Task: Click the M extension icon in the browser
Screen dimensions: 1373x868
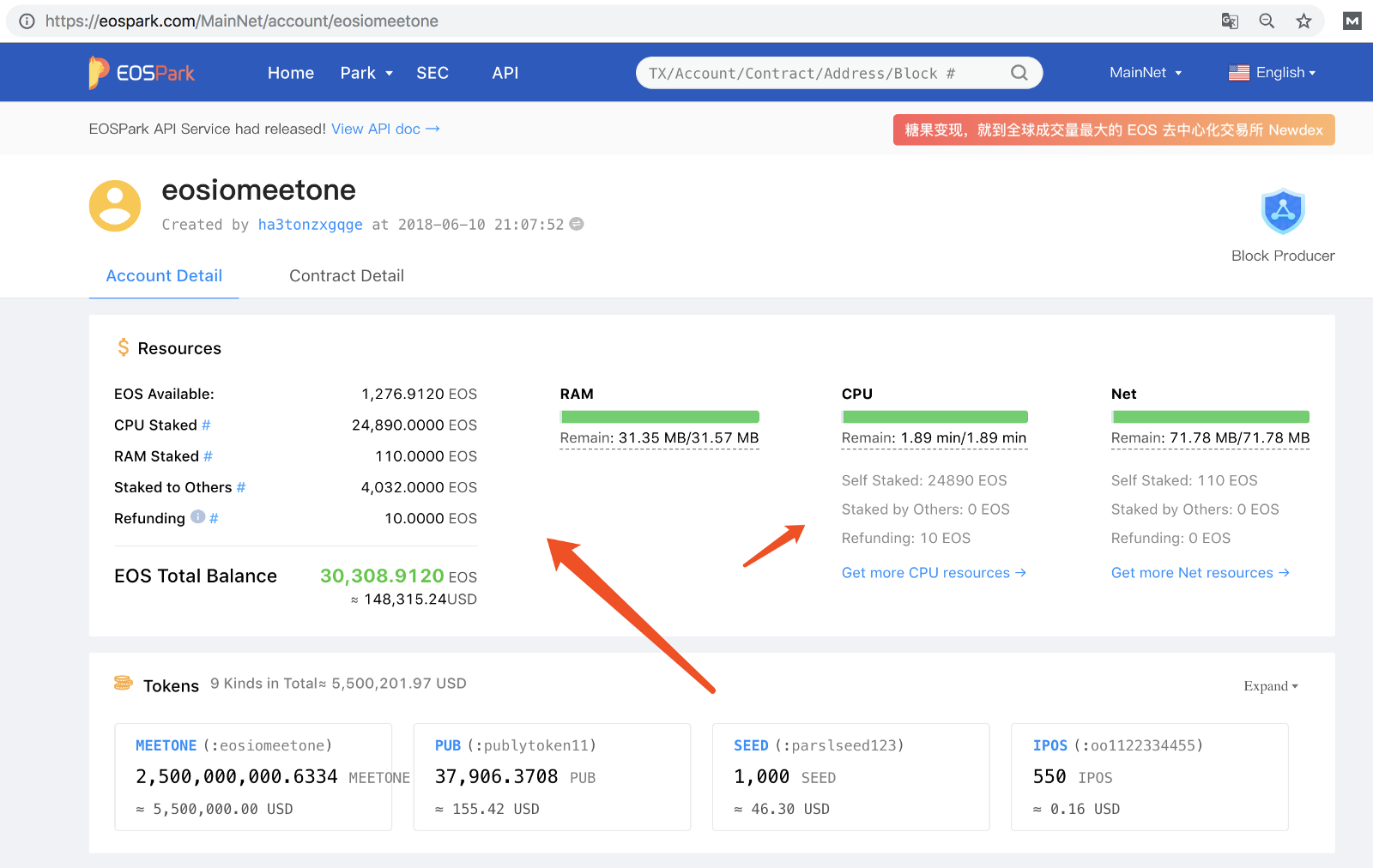Action: coord(1352,21)
